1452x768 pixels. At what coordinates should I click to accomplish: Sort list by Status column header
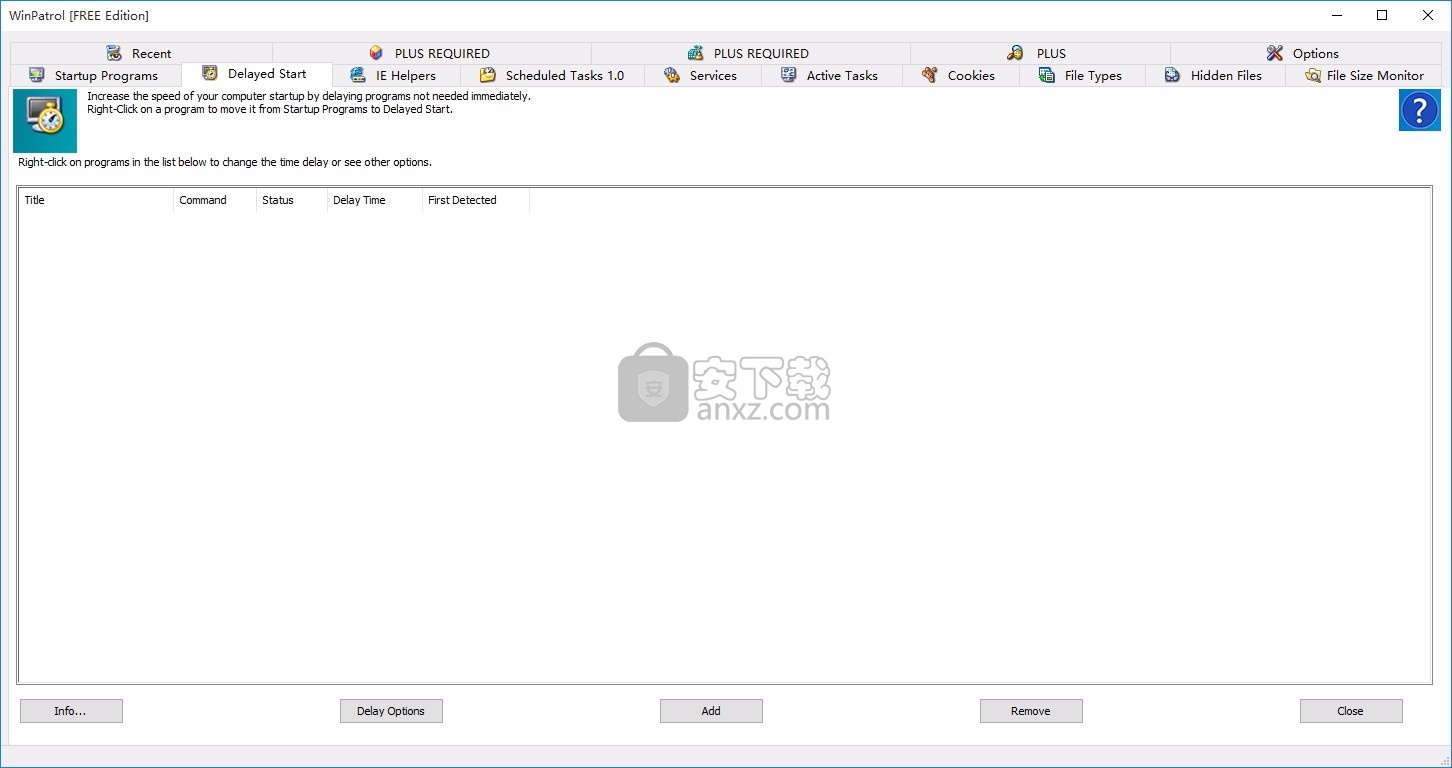[x=292, y=200]
